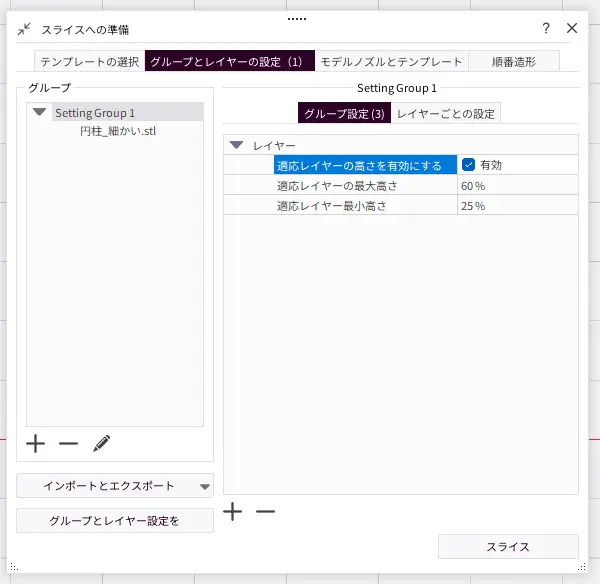The height and width of the screenshot is (584, 600).
Task: Click the collapse arrows icon in title bar
Action: [24, 29]
